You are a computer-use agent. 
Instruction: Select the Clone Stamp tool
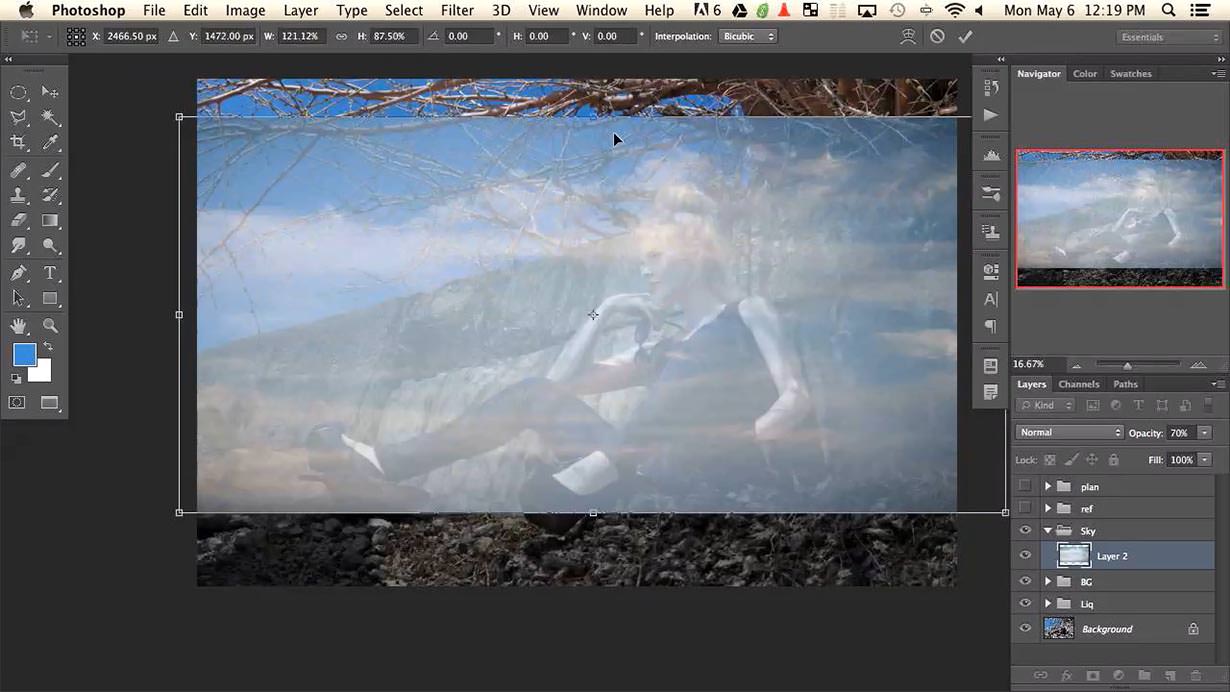pyautogui.click(x=18, y=195)
